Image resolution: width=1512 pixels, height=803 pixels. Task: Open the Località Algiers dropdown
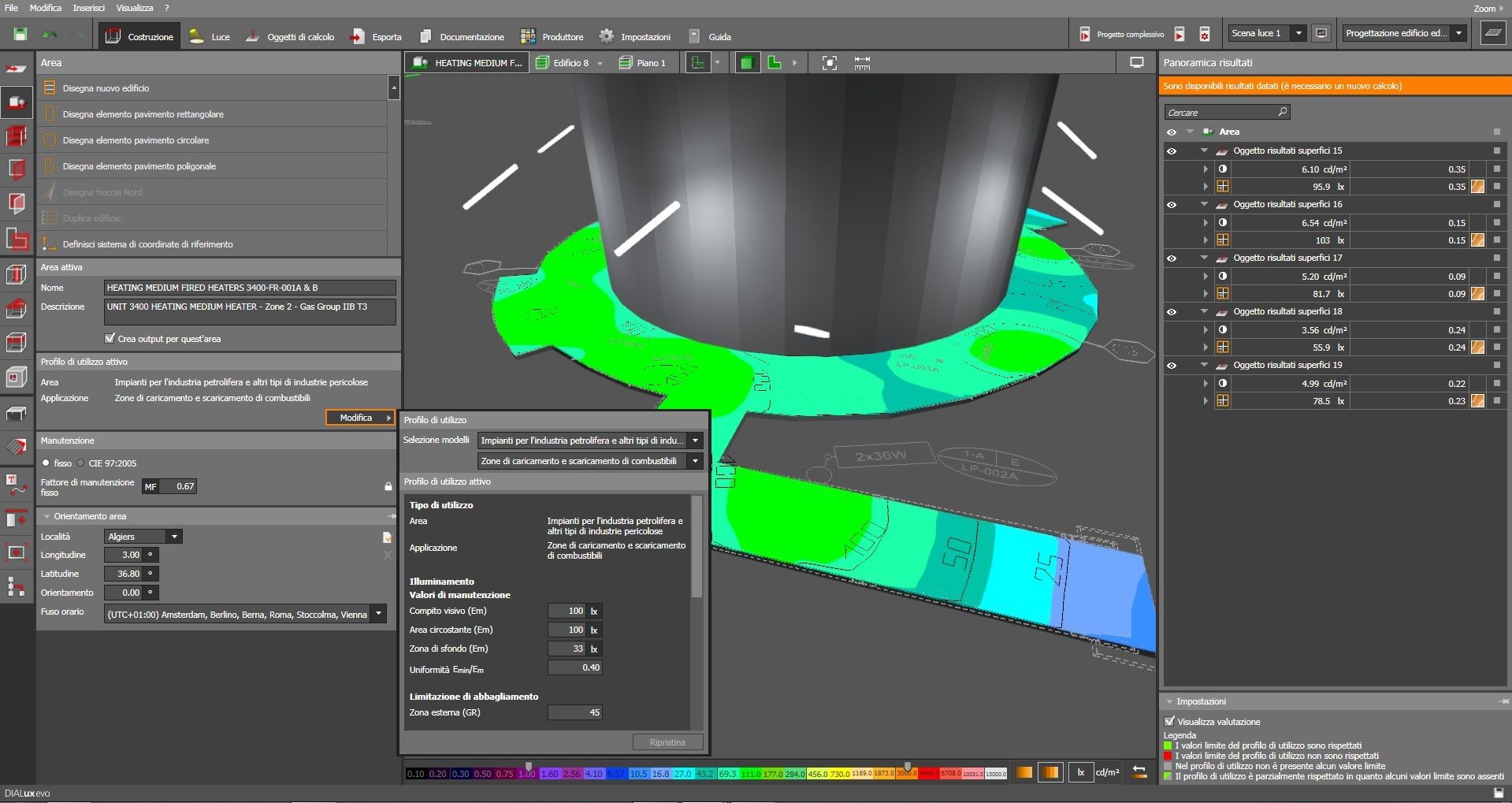point(175,537)
